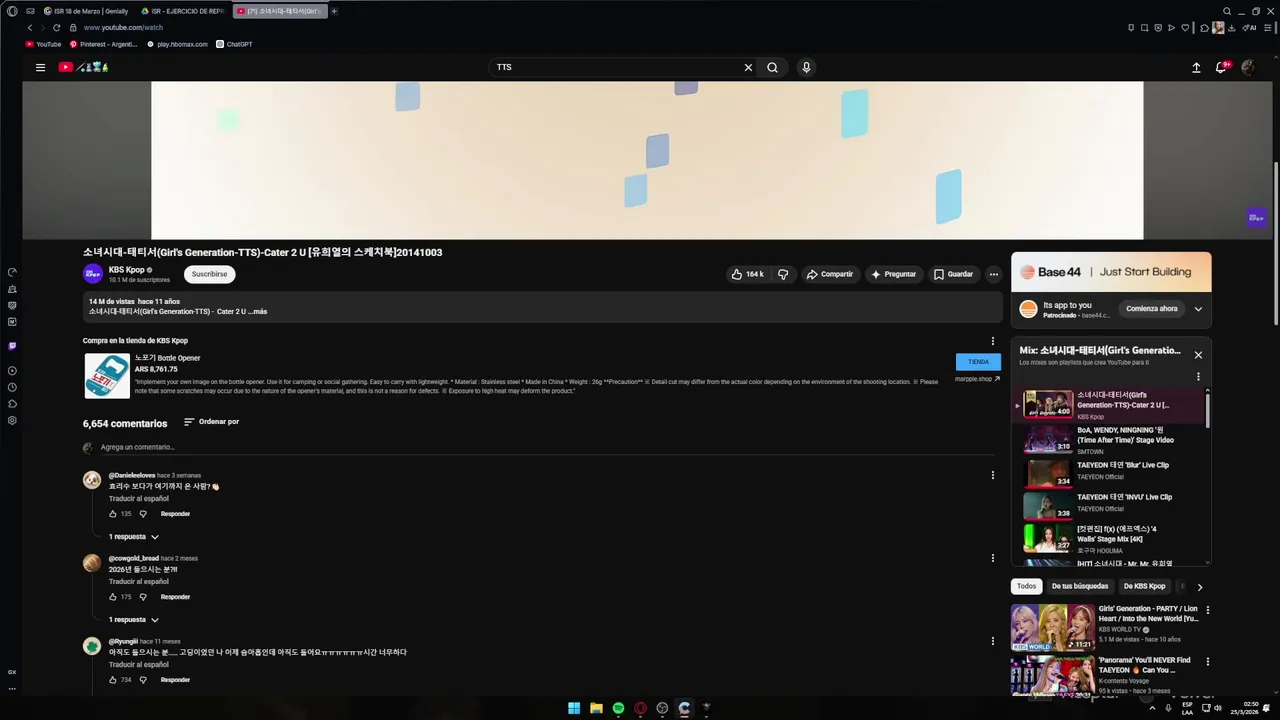Select the De tus búsquedas chip
1280x720 pixels.
click(1080, 586)
